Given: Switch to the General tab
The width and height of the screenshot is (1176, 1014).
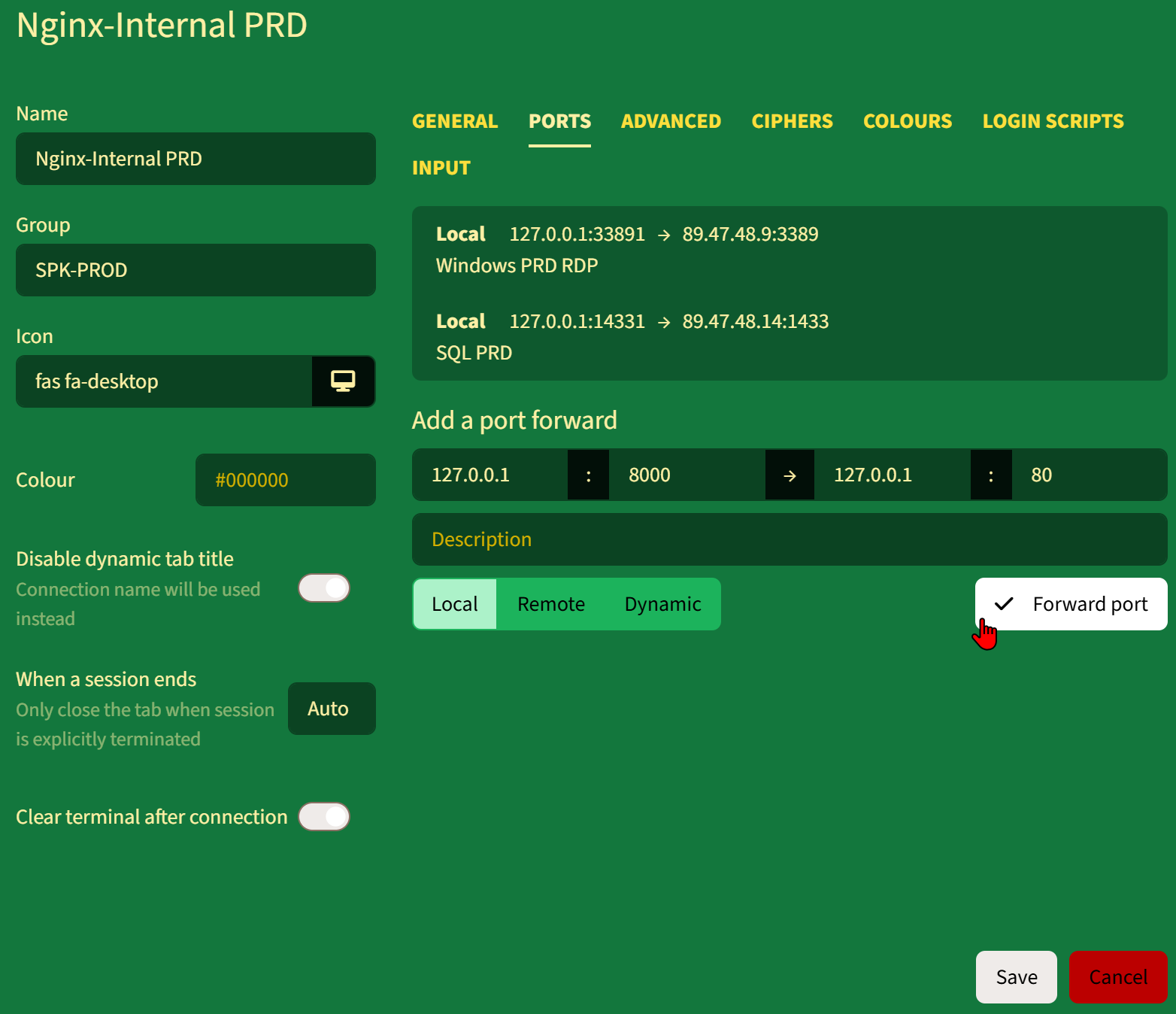Looking at the screenshot, I should (x=455, y=121).
